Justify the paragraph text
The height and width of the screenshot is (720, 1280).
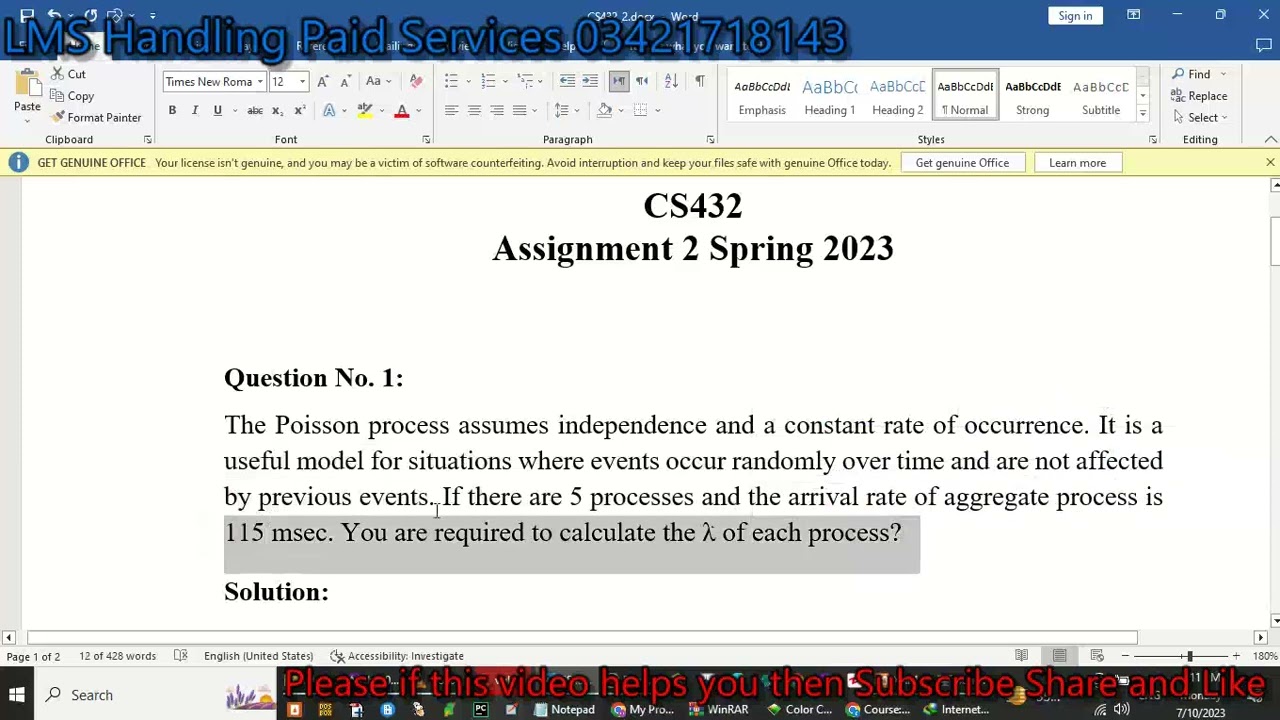pos(520,110)
